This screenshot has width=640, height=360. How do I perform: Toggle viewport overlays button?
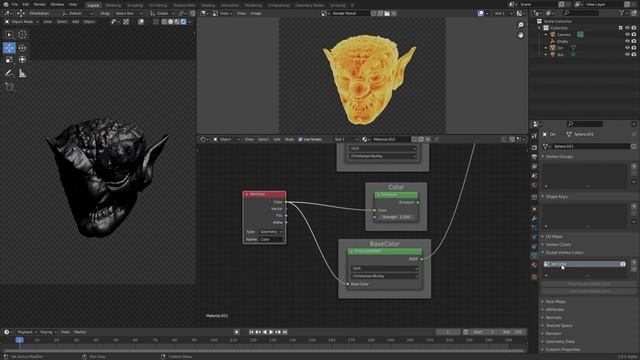pyautogui.click(x=141, y=22)
